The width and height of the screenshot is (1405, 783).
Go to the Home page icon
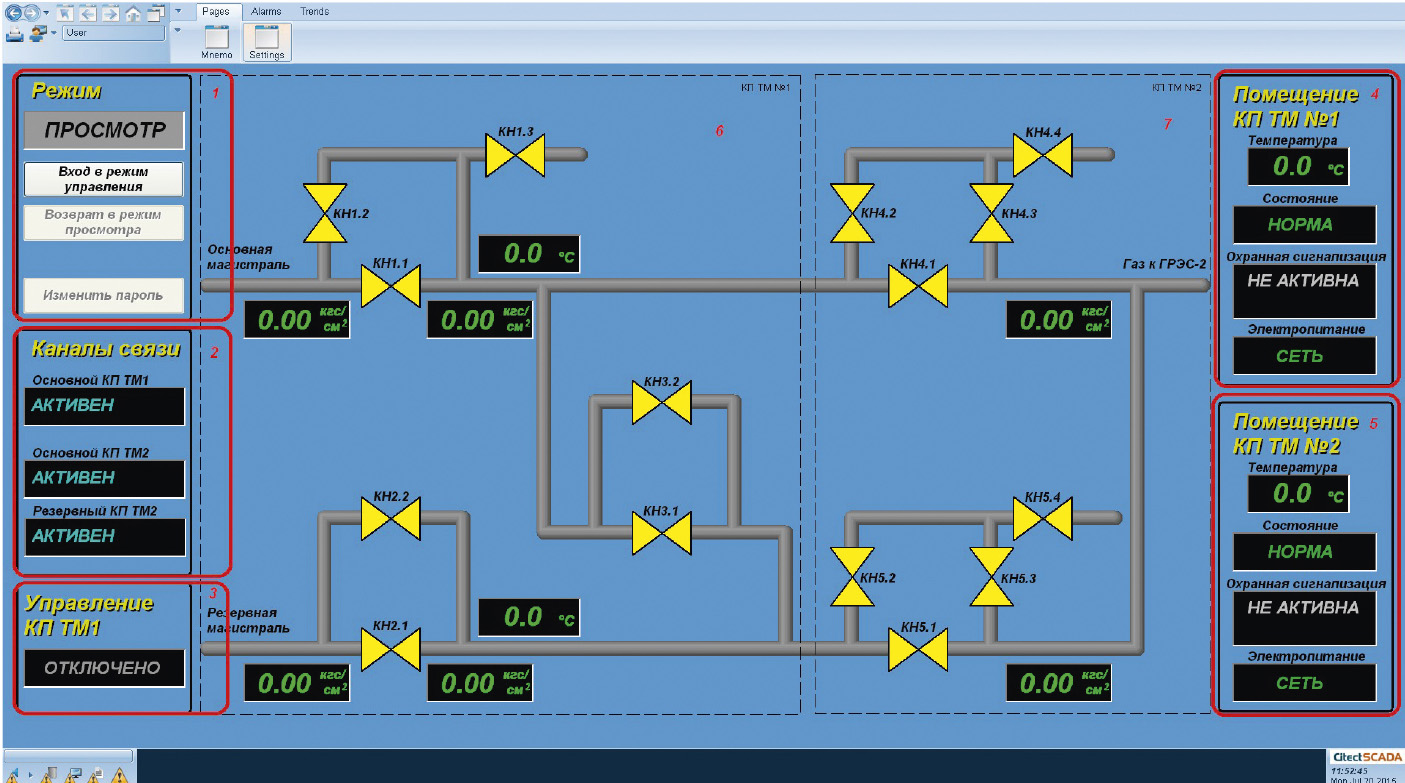pos(133,14)
